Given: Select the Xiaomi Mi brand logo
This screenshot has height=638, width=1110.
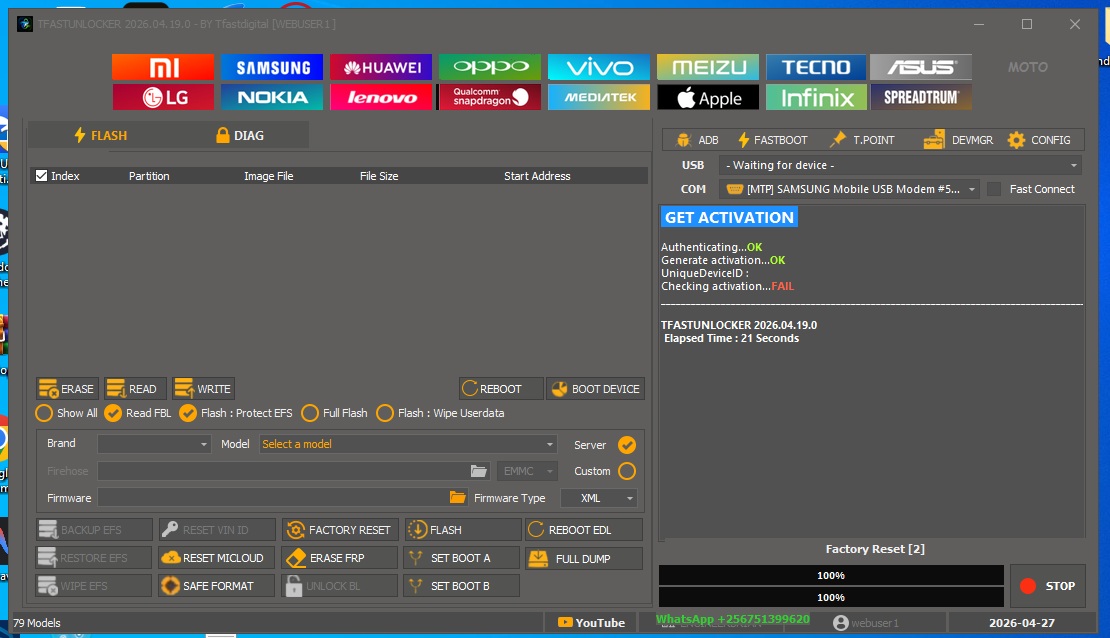Looking at the screenshot, I should pyautogui.click(x=163, y=67).
